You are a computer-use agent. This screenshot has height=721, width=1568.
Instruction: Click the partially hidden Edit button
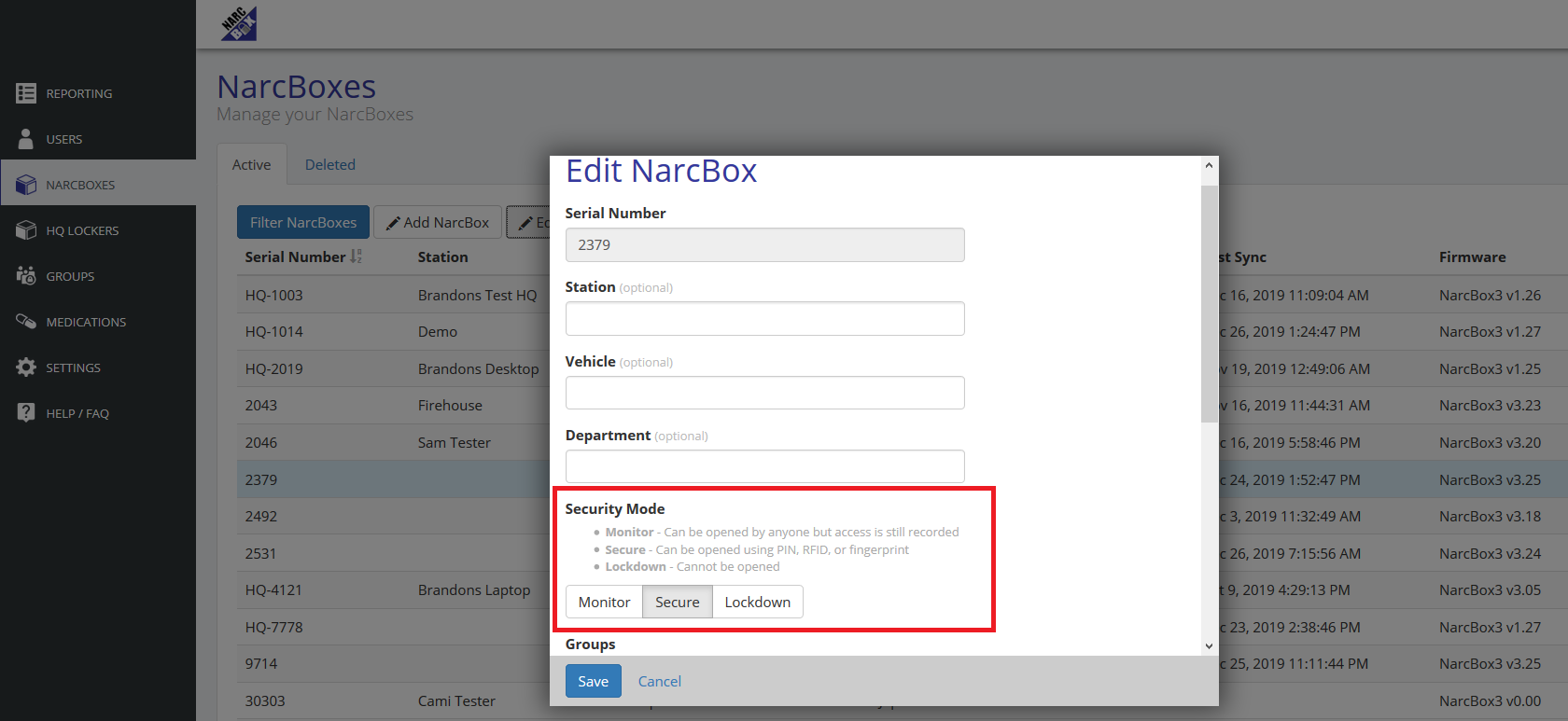pos(528,222)
